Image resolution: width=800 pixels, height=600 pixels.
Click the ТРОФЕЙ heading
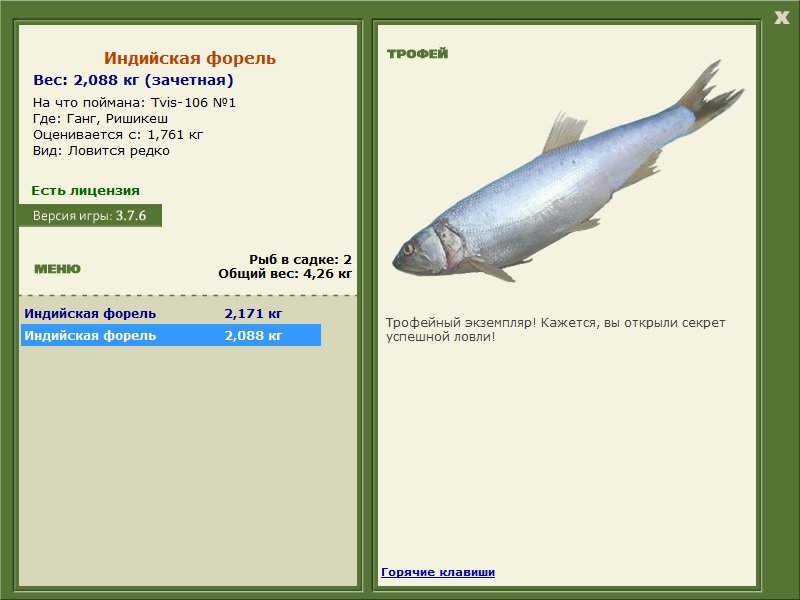coord(417,54)
